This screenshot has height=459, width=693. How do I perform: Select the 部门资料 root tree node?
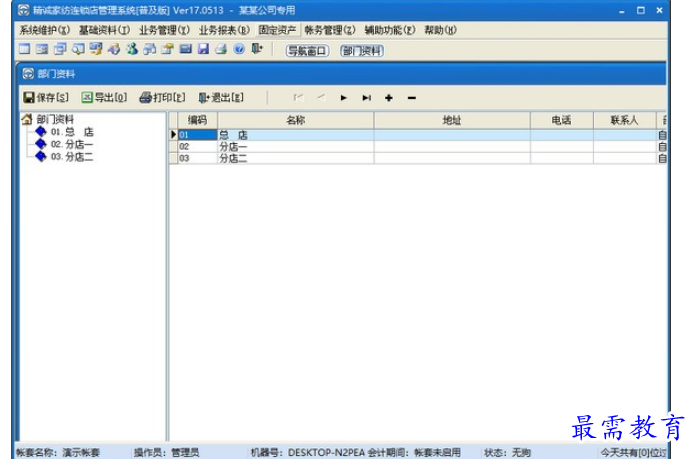click(55, 119)
